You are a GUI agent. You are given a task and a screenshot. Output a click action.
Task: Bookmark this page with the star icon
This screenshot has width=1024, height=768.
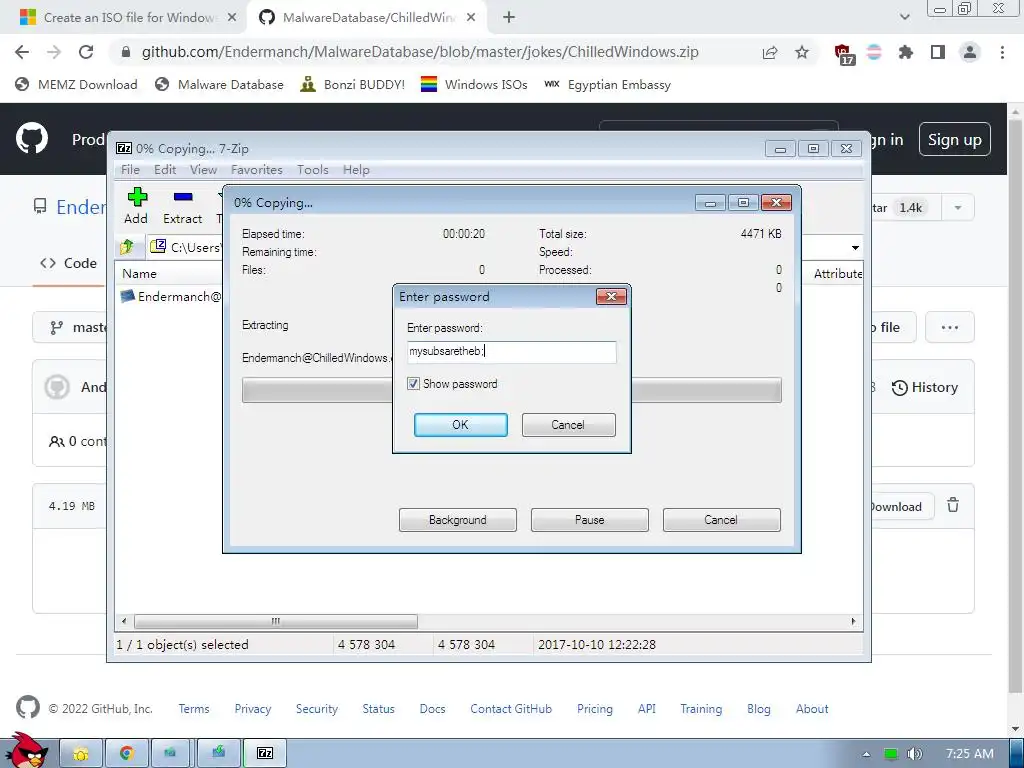[802, 52]
